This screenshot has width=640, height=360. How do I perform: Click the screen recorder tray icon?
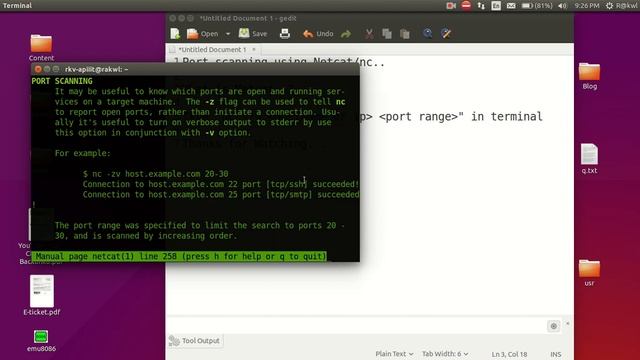[451, 6]
